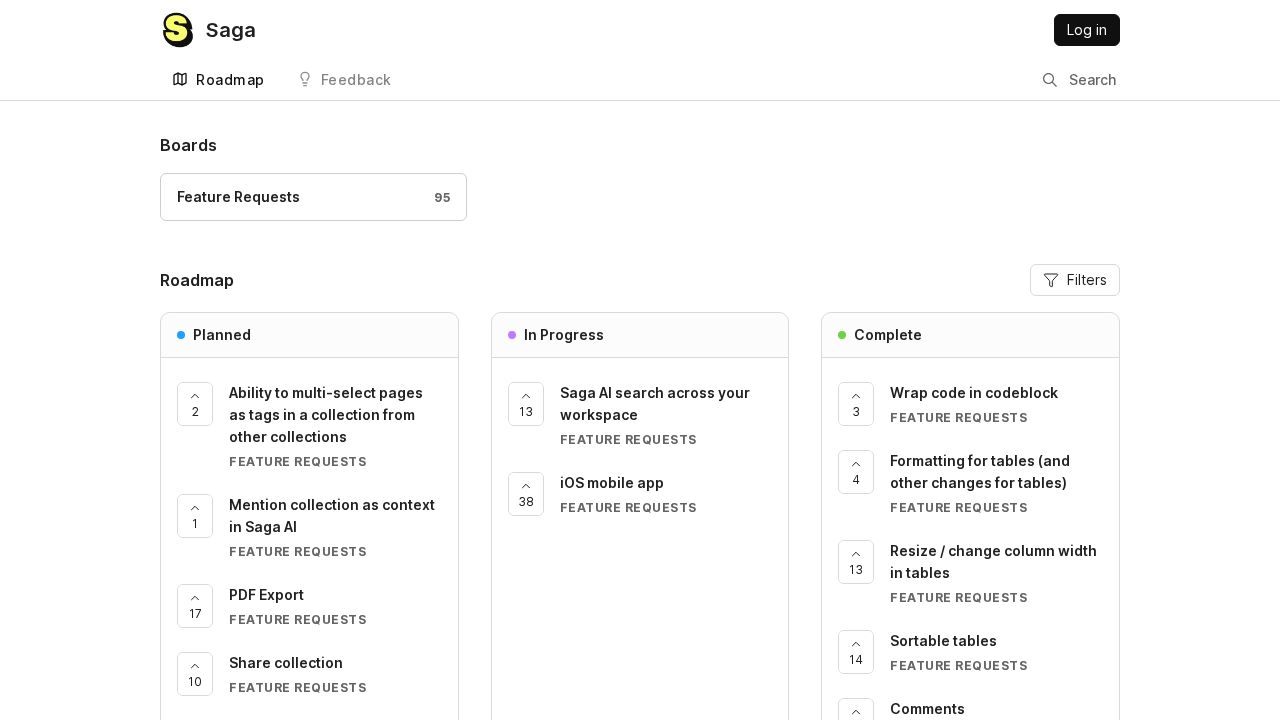Click the Complete column header
Image resolution: width=1280 pixels, height=720 pixels.
pyautogui.click(x=970, y=335)
